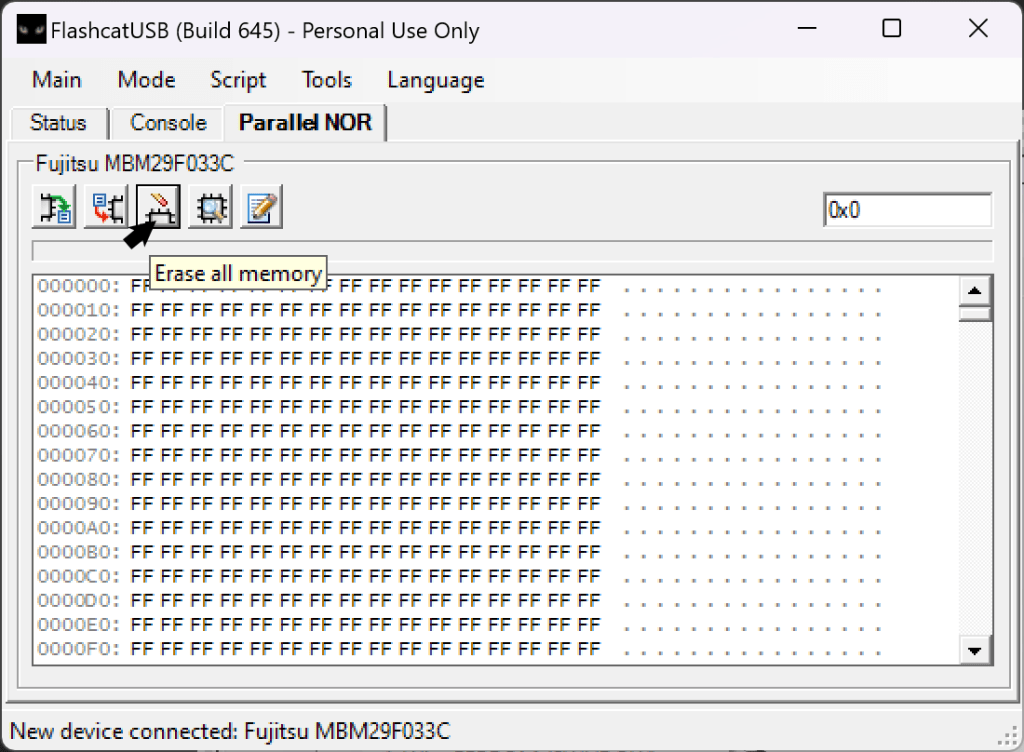The image size is (1024, 752).
Task: Open the Main menu
Action: pos(57,80)
